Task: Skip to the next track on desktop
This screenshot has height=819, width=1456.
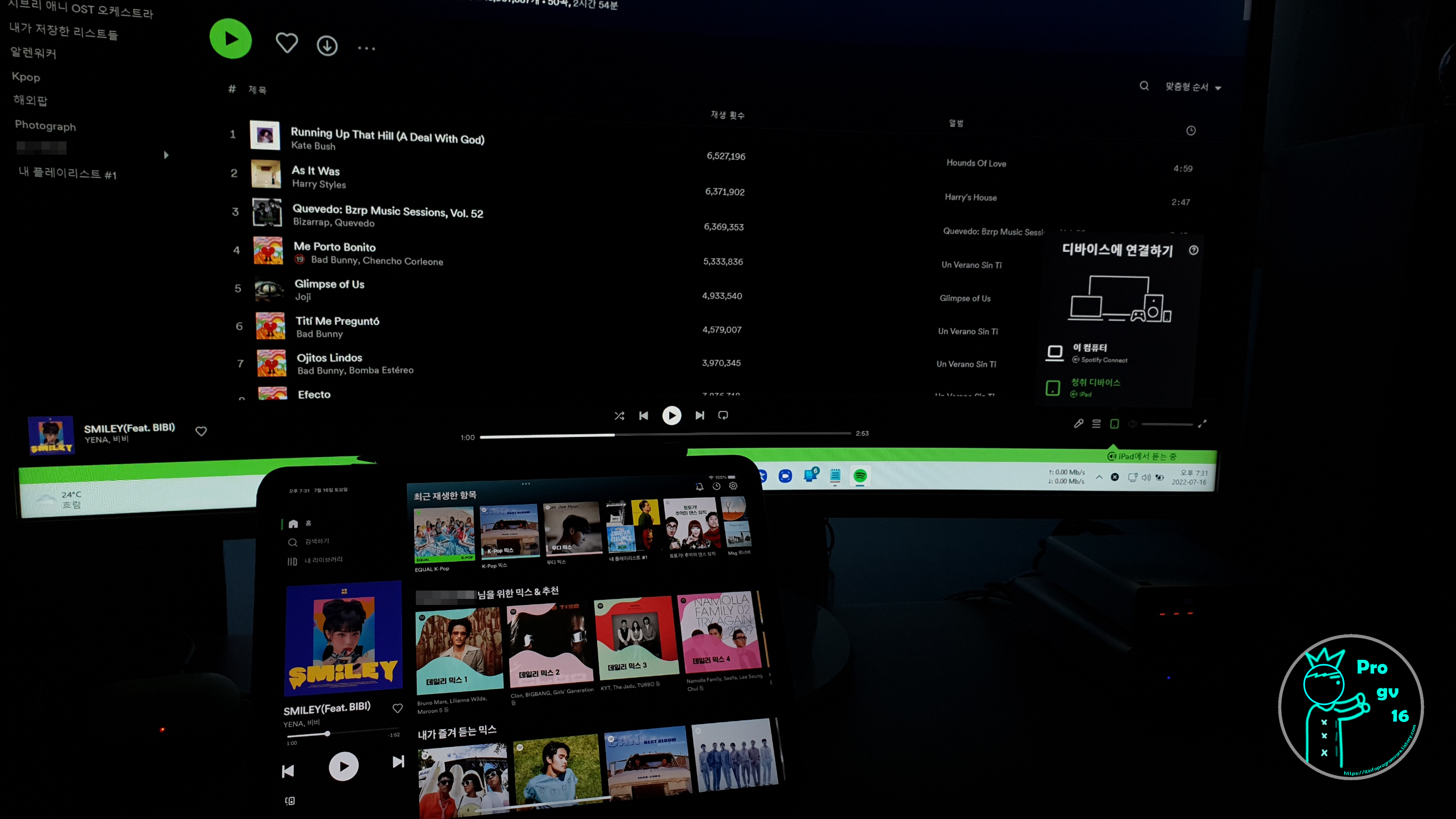Action: [x=700, y=415]
